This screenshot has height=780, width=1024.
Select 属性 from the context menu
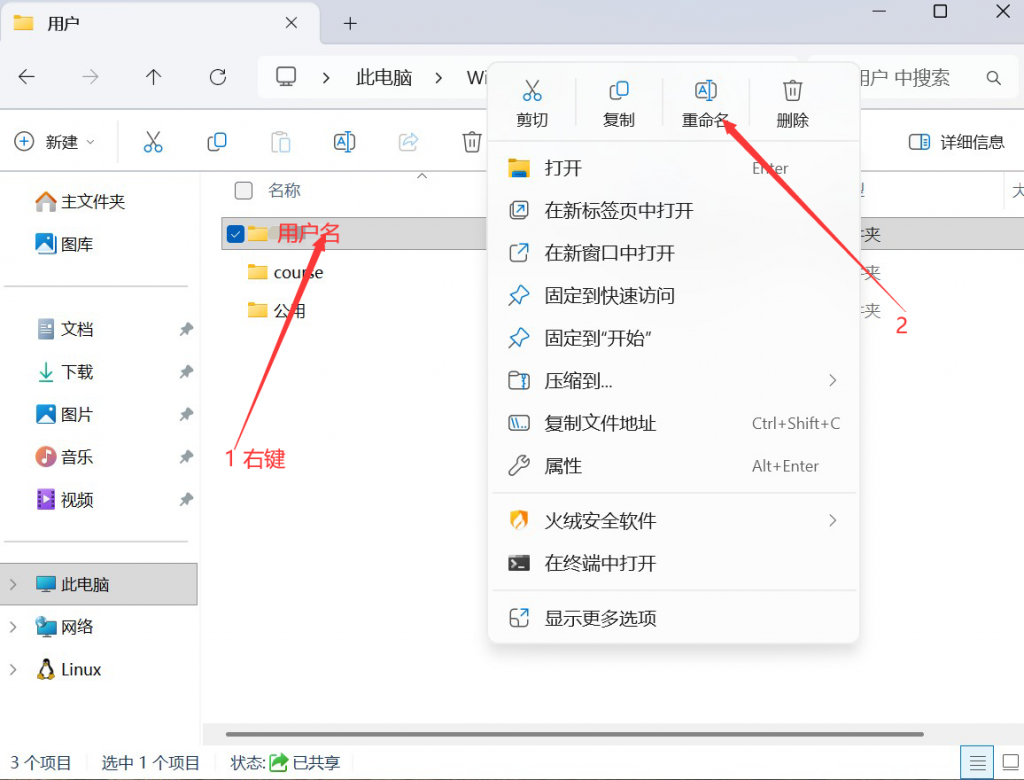click(x=563, y=466)
